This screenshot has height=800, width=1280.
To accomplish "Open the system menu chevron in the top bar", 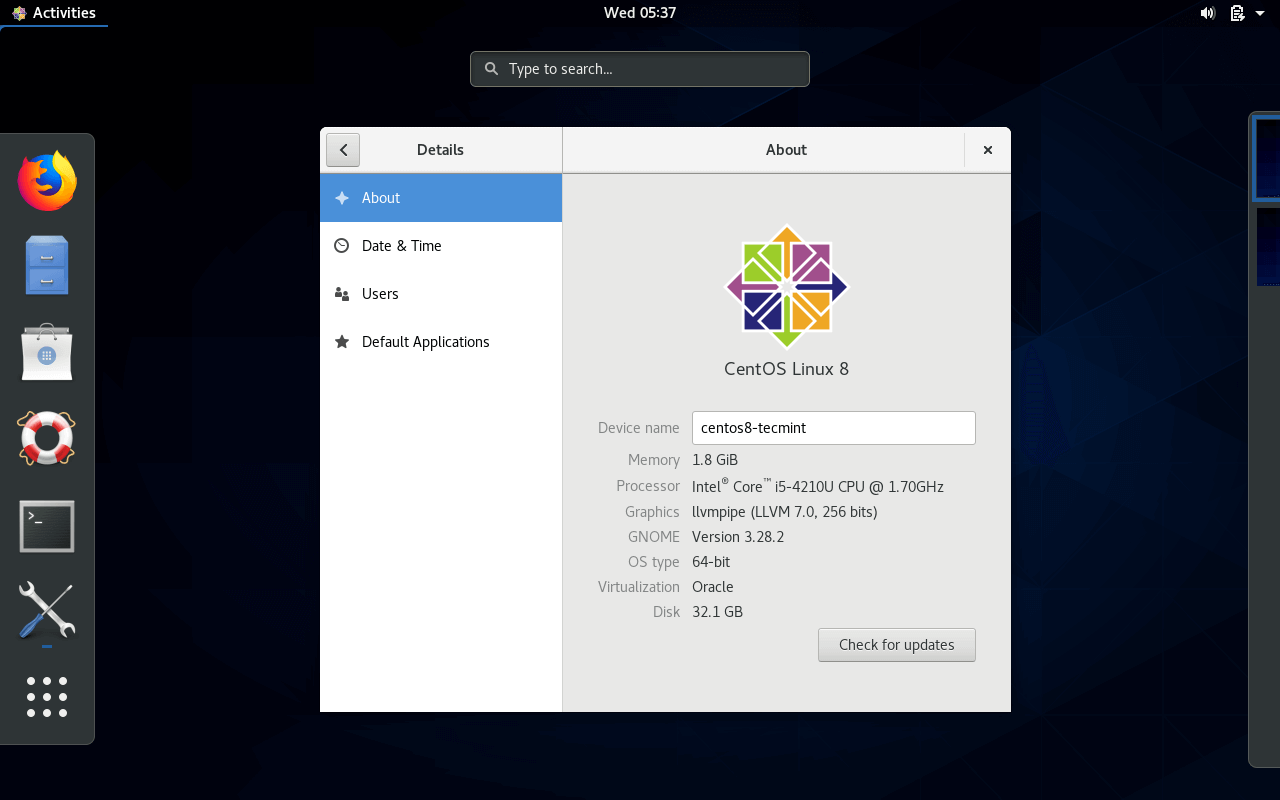I will tap(1260, 13).
